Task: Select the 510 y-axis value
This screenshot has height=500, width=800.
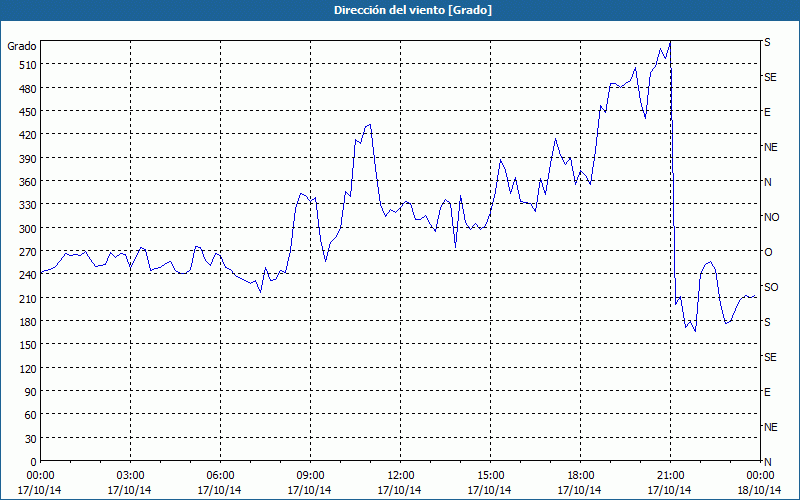Action: pyautogui.click(x=29, y=65)
